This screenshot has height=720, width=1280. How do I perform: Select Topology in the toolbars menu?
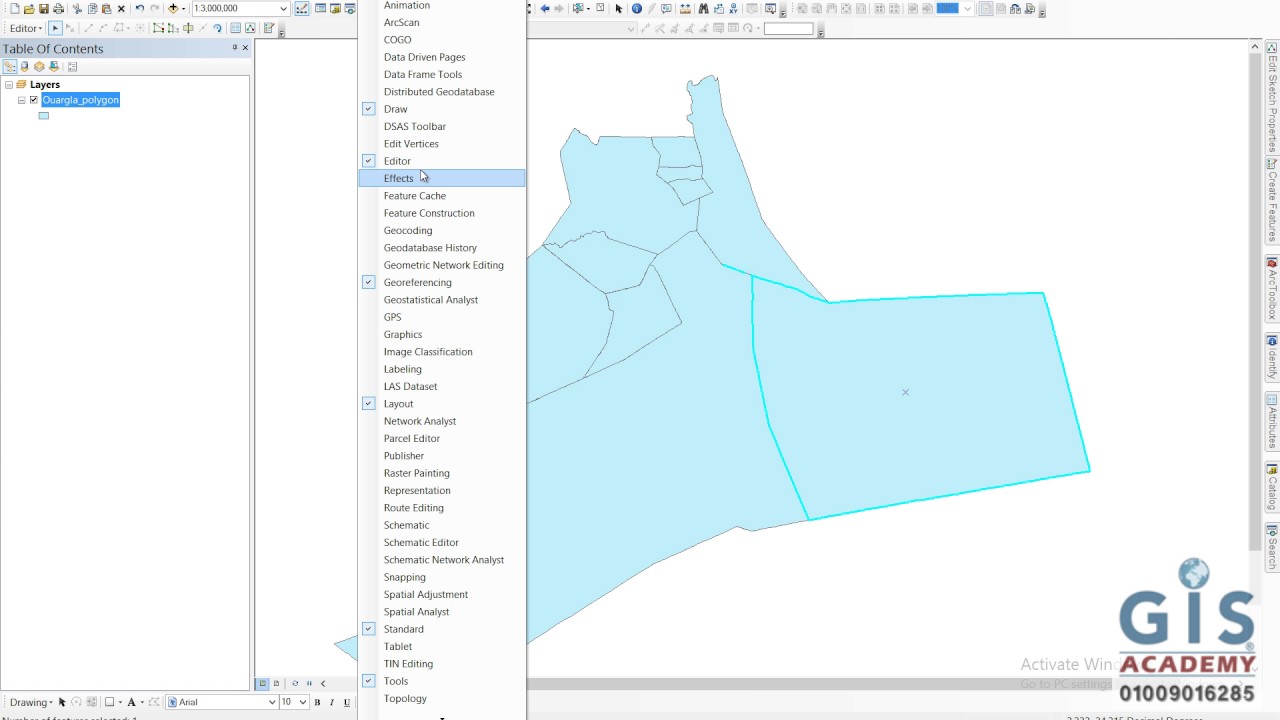[441, 698]
